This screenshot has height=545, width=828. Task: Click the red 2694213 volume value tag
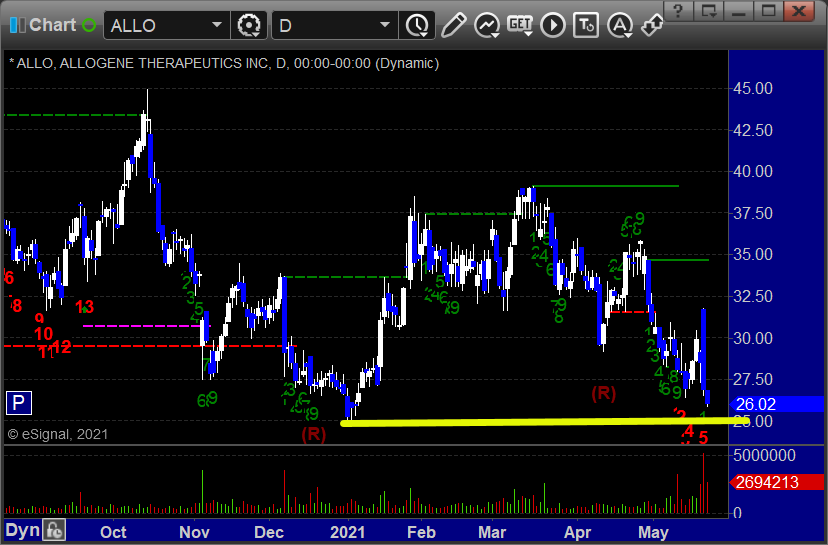[776, 482]
